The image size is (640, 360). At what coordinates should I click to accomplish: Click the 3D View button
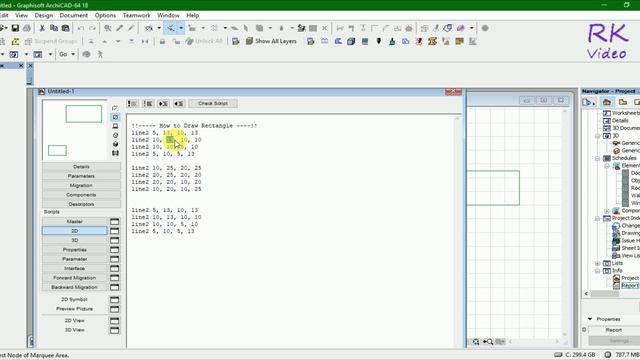(x=75, y=330)
